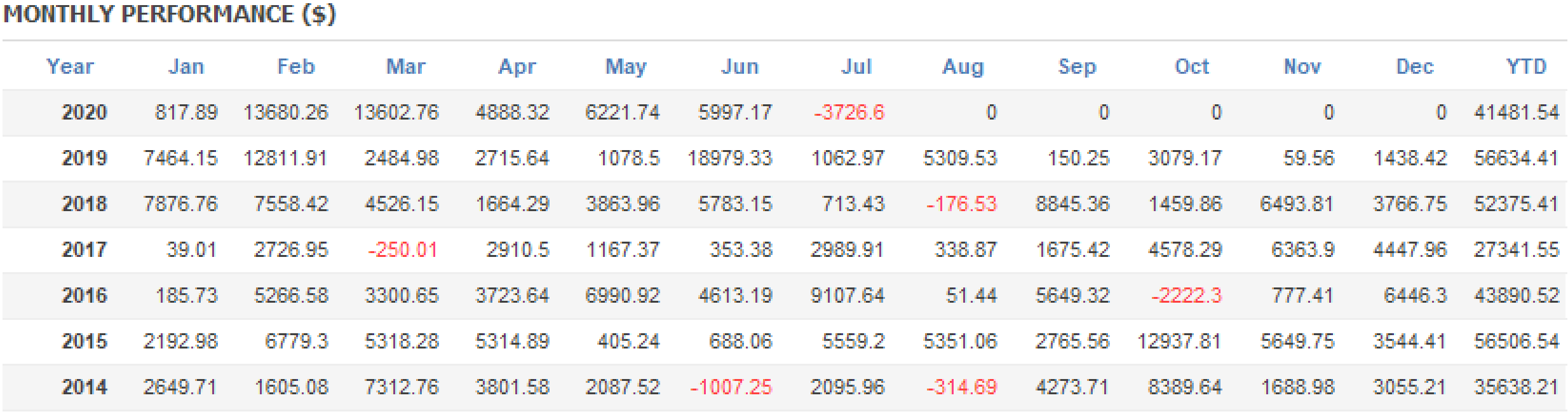Select the -314.69 August 2014 value
Screen dimensions: 1568x414
[x=962, y=387]
